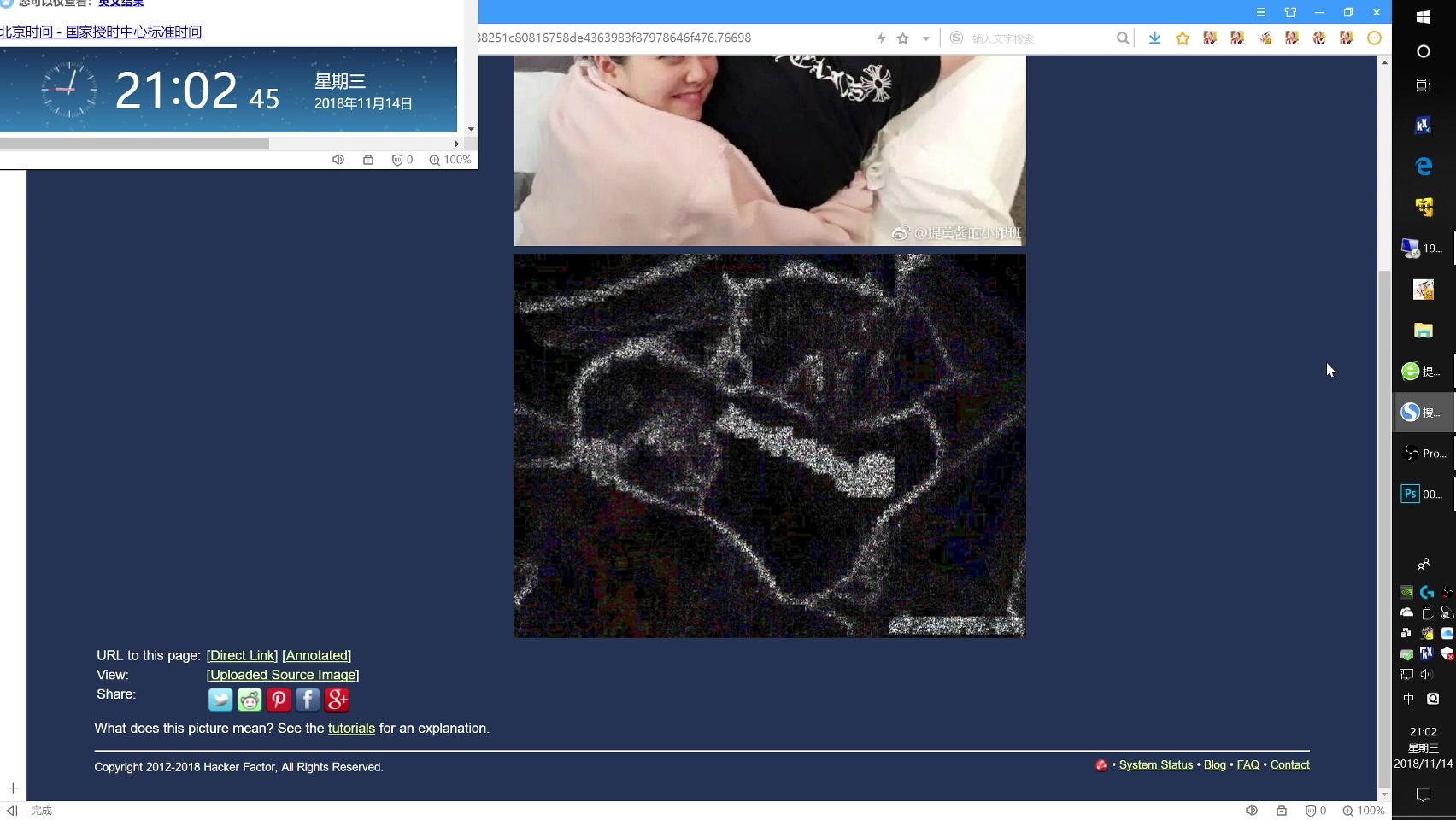Open the browser downloads icon
1456x820 pixels.
pyautogui.click(x=1154, y=38)
